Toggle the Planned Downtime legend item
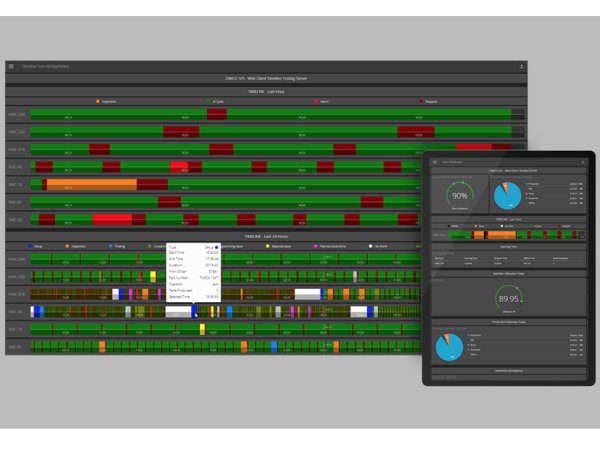Viewport: 600px width, 450px height. pos(318,245)
